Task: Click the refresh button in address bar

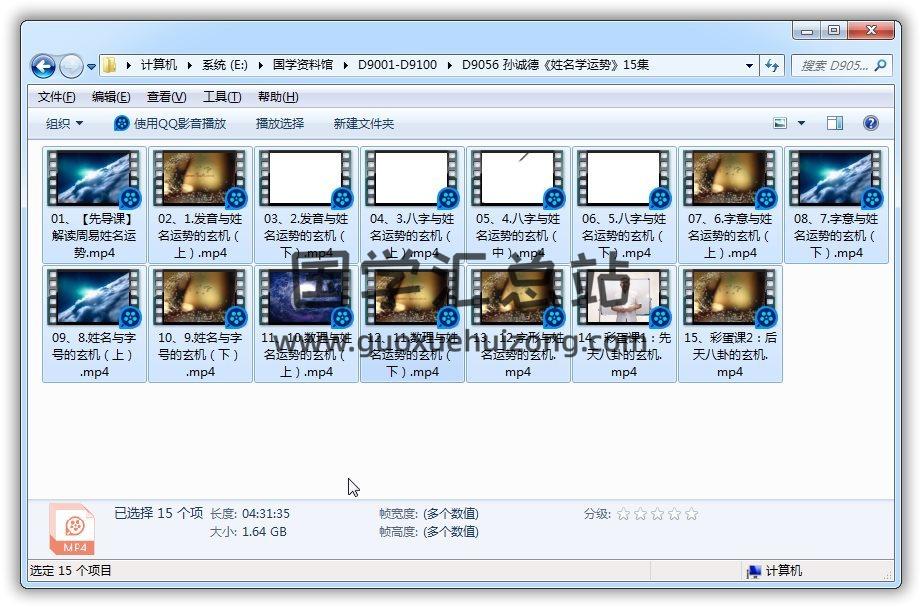Action: click(x=771, y=65)
